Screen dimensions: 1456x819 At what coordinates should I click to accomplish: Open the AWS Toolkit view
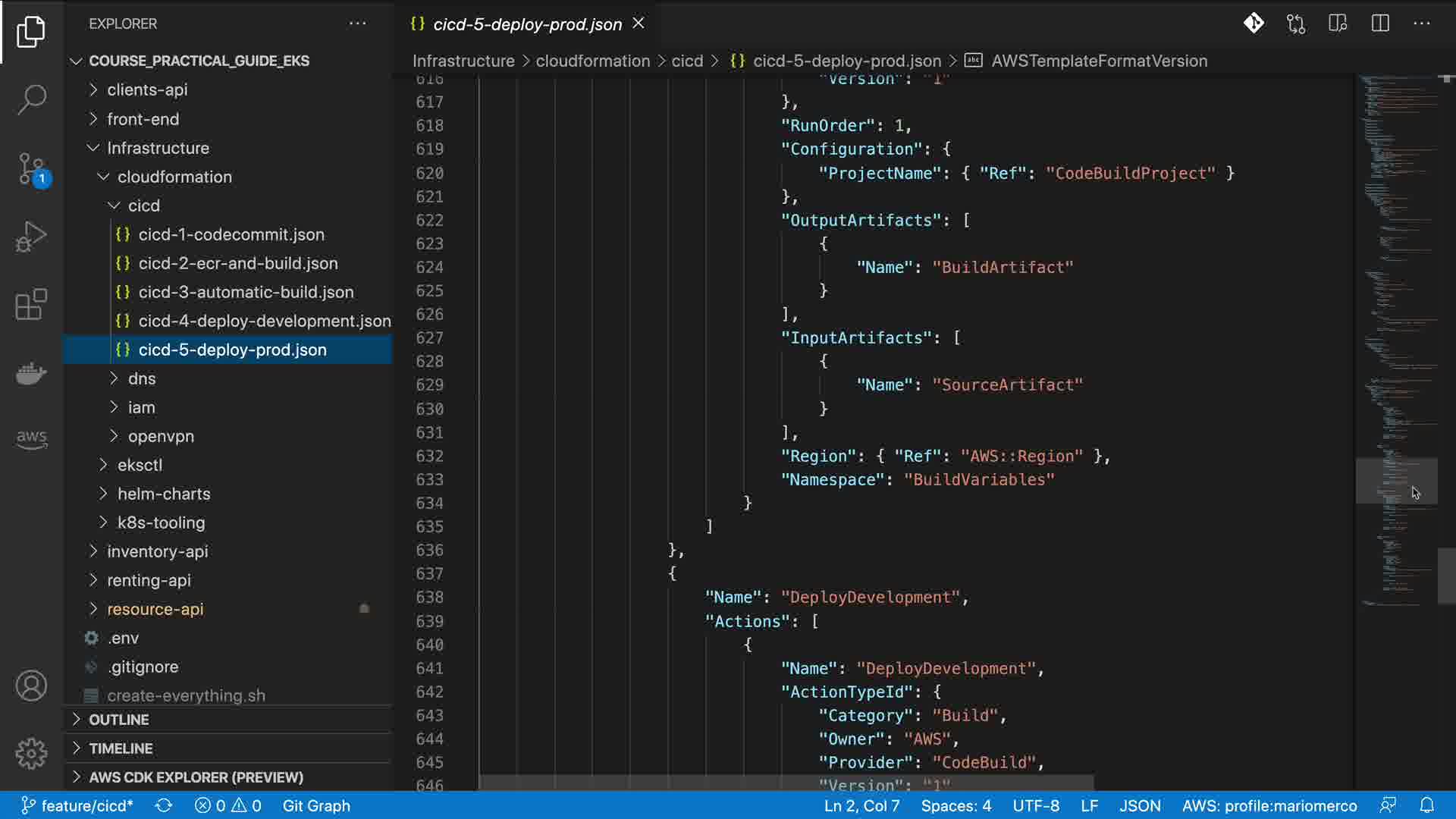(31, 438)
